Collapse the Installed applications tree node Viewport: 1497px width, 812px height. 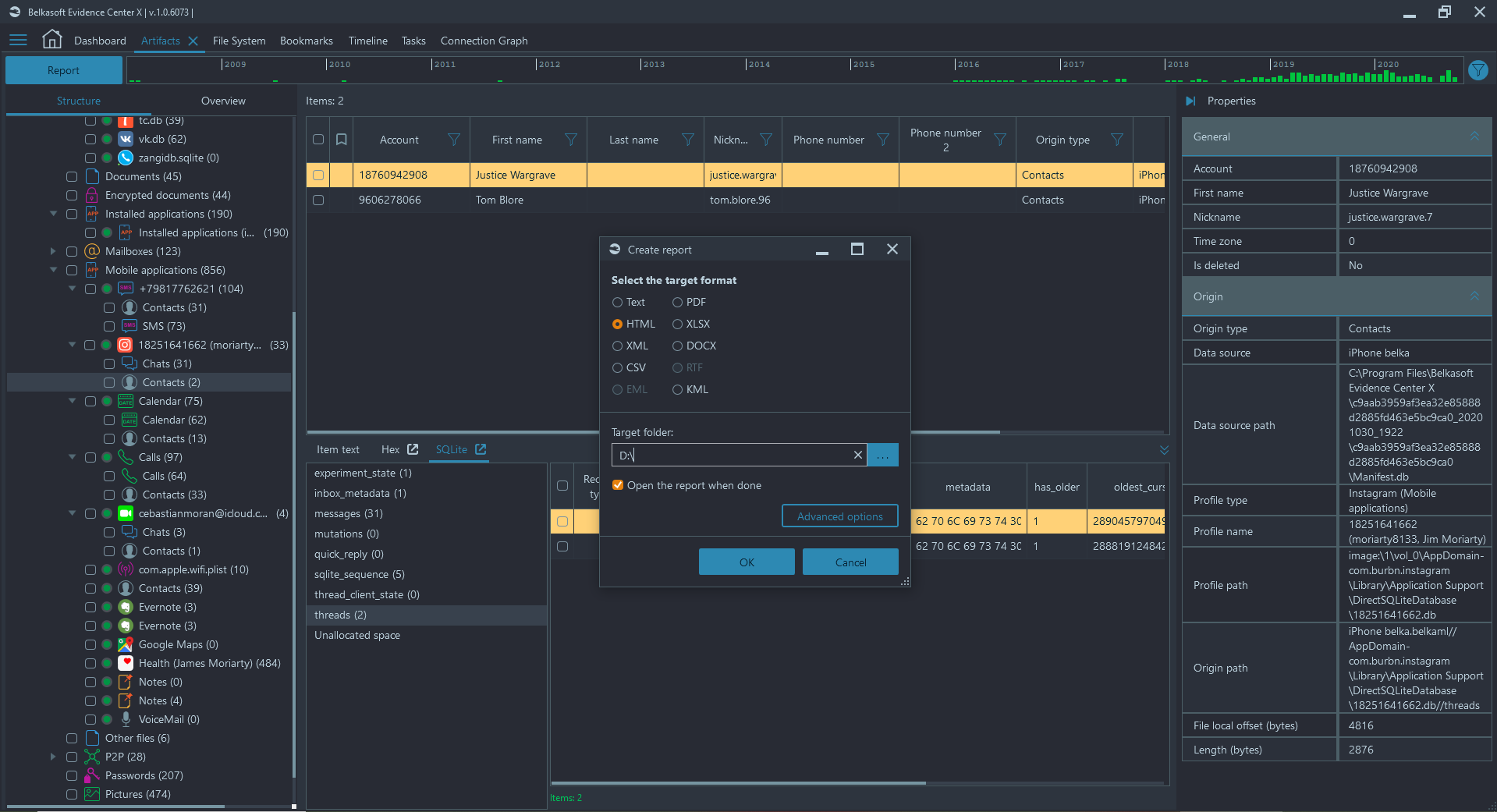pos(53,214)
